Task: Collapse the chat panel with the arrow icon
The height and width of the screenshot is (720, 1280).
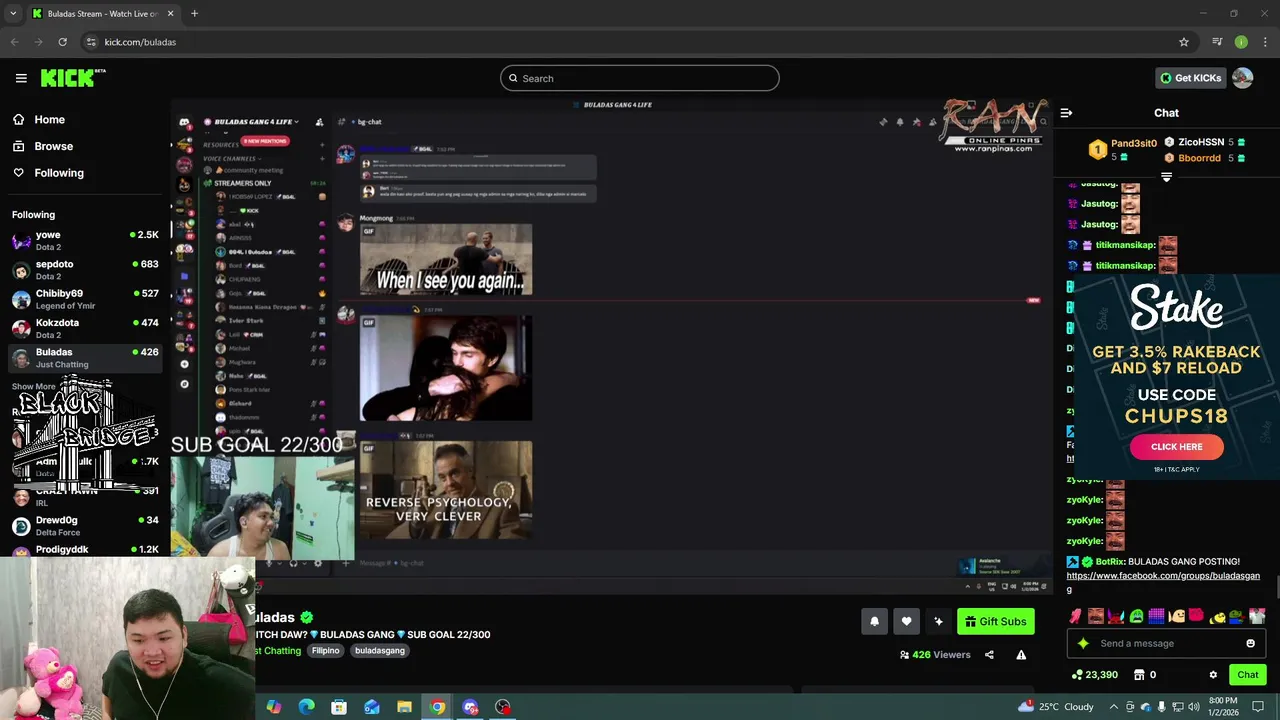Action: coord(1066,113)
